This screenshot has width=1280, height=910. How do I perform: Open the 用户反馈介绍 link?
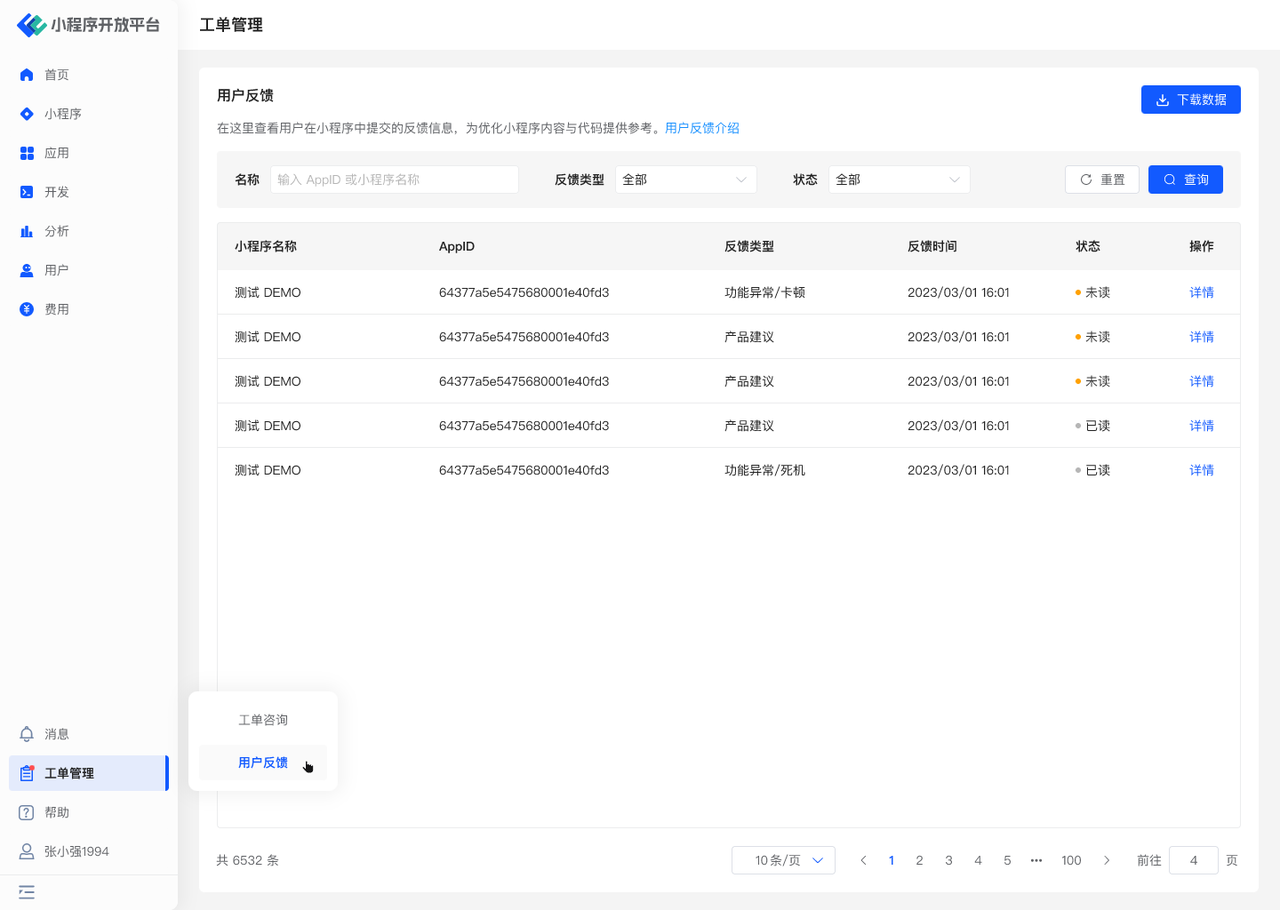(x=702, y=128)
